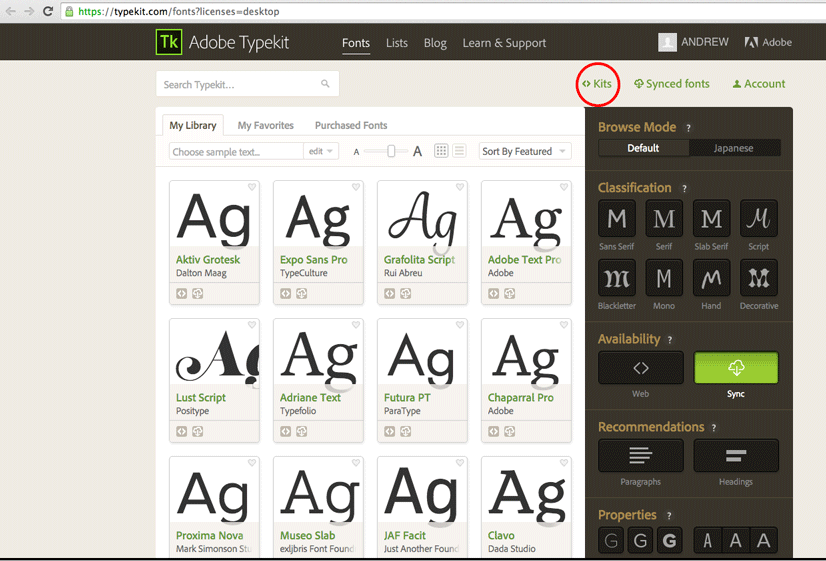Open the Purchased Fonts tab
The height and width of the screenshot is (561, 826).
[x=351, y=125]
